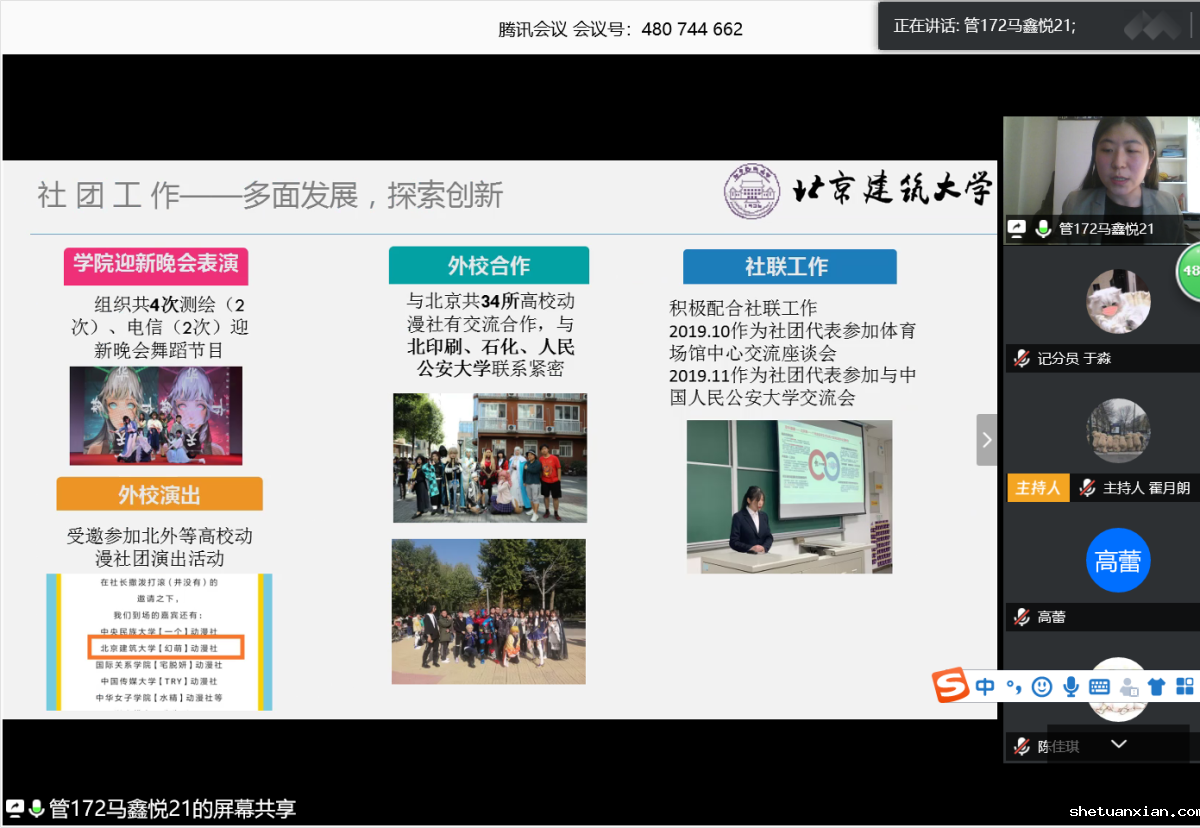The height and width of the screenshot is (828, 1200).
Task: Click the 外校合作 teal slide heading
Action: [x=489, y=266]
